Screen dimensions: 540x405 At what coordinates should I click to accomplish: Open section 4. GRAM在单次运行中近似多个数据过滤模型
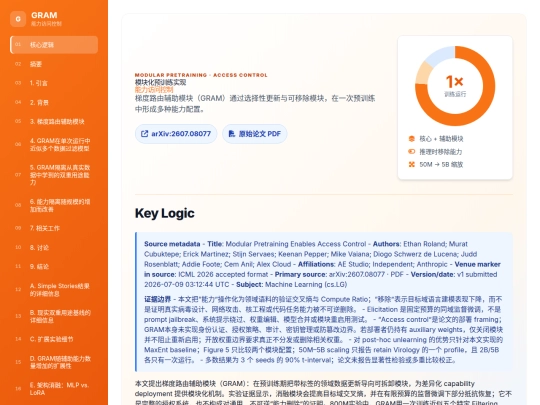pyautogui.click(x=54, y=145)
